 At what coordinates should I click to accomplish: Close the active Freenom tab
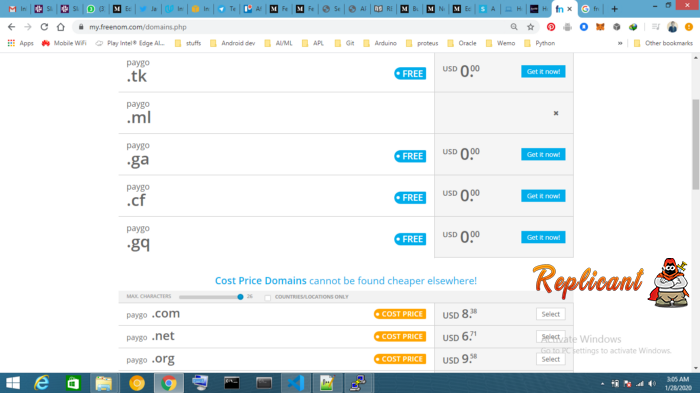click(570, 9)
